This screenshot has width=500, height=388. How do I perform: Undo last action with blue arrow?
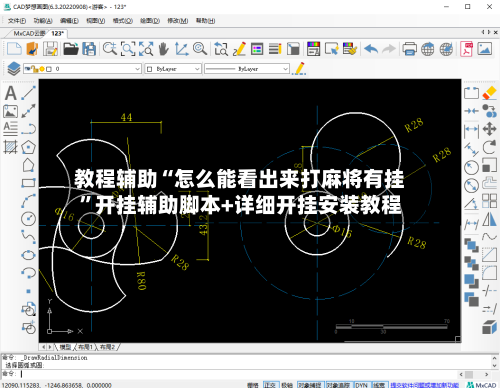371,49
